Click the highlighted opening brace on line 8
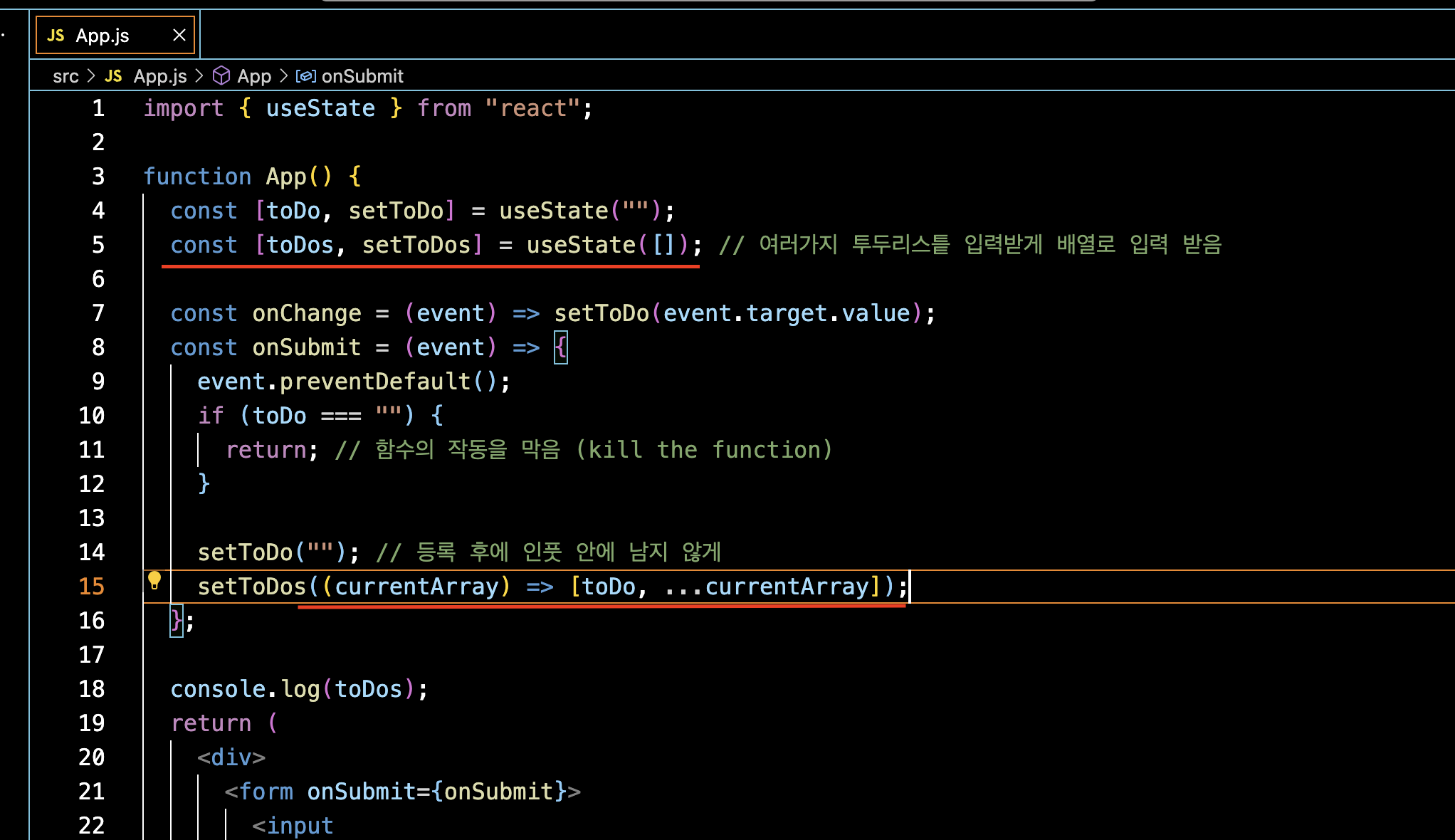This screenshot has height=840, width=1455. click(561, 347)
